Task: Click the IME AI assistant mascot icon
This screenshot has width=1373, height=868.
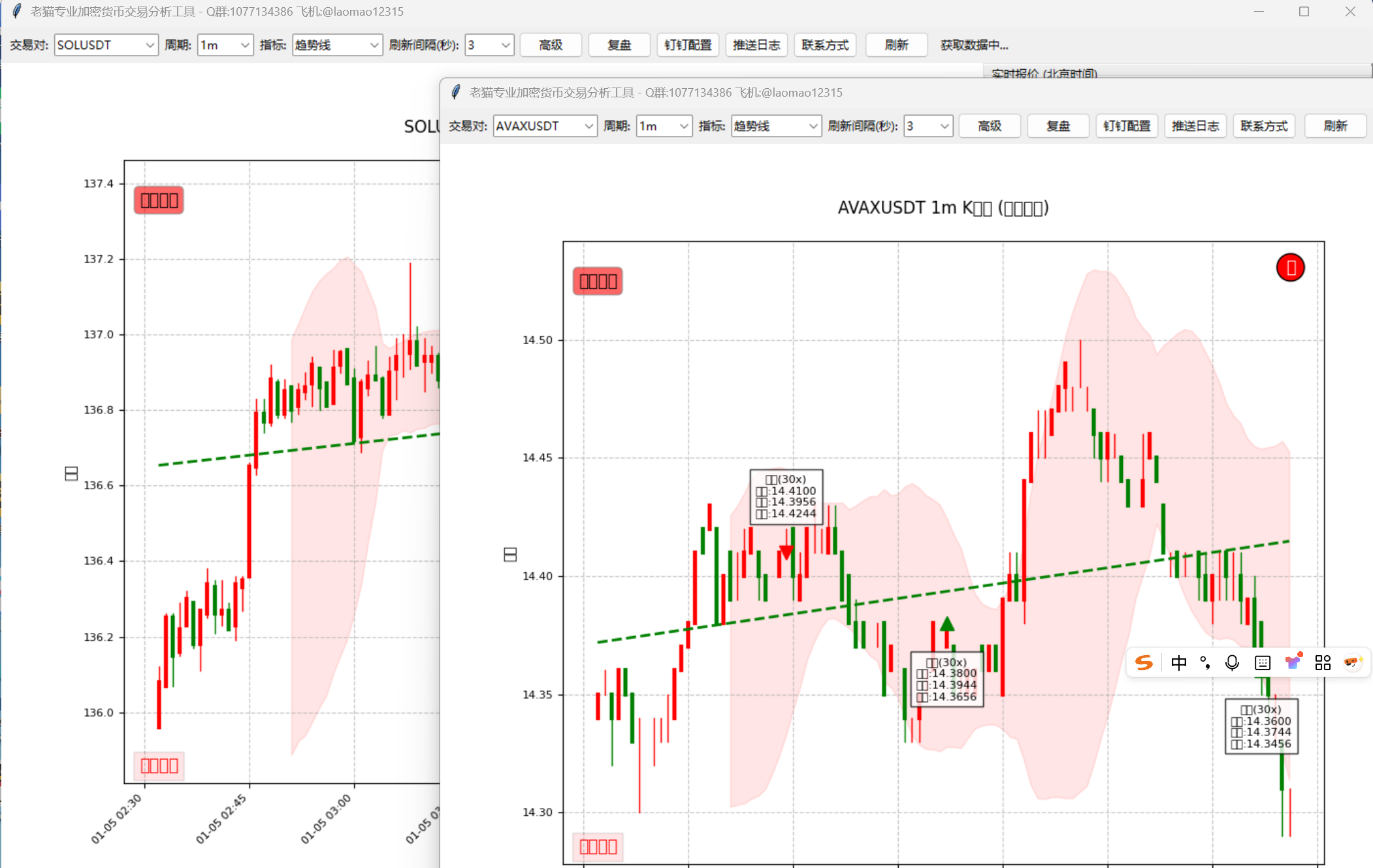Action: [1352, 662]
